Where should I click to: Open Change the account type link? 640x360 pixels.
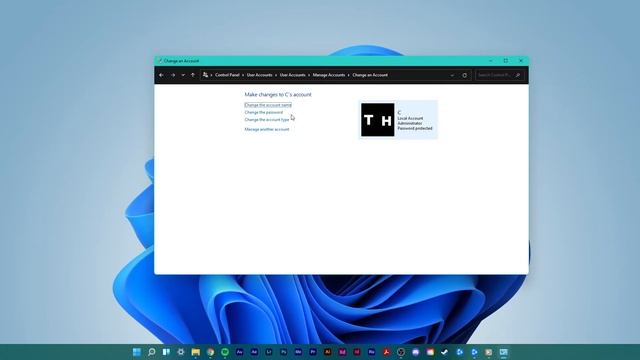[x=267, y=120]
